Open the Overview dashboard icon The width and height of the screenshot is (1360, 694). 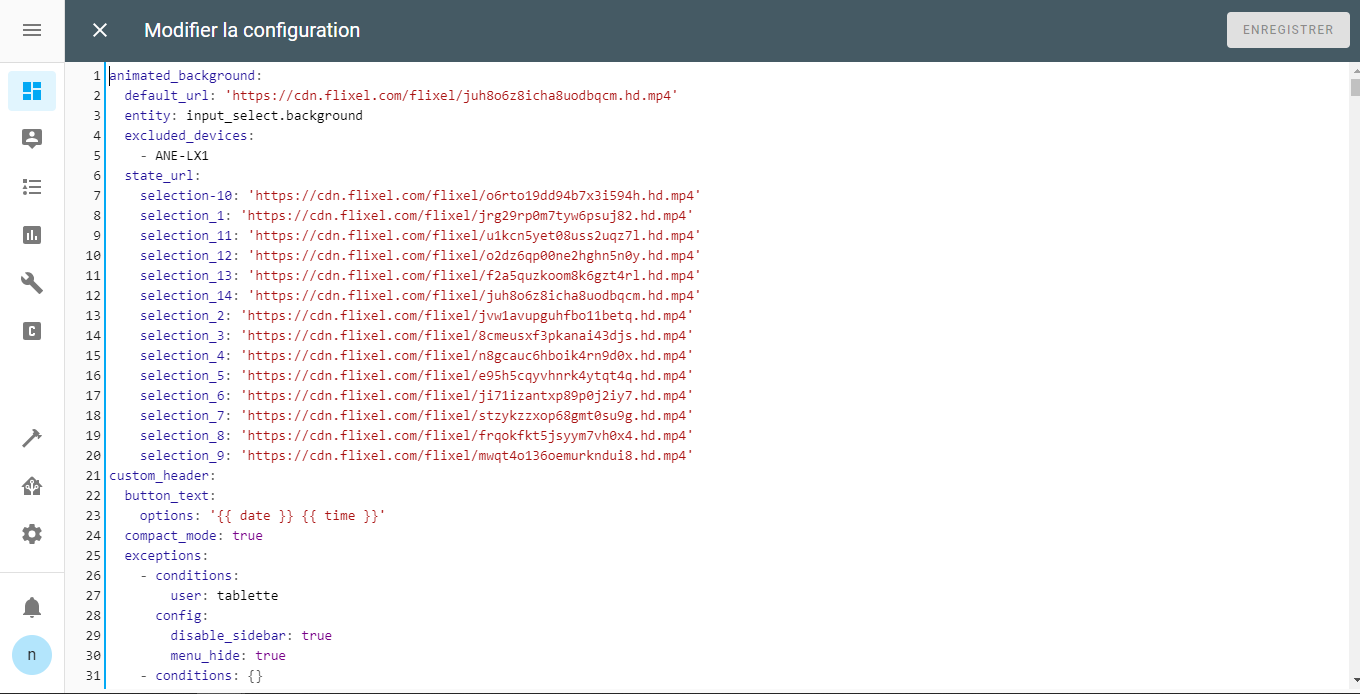31,90
